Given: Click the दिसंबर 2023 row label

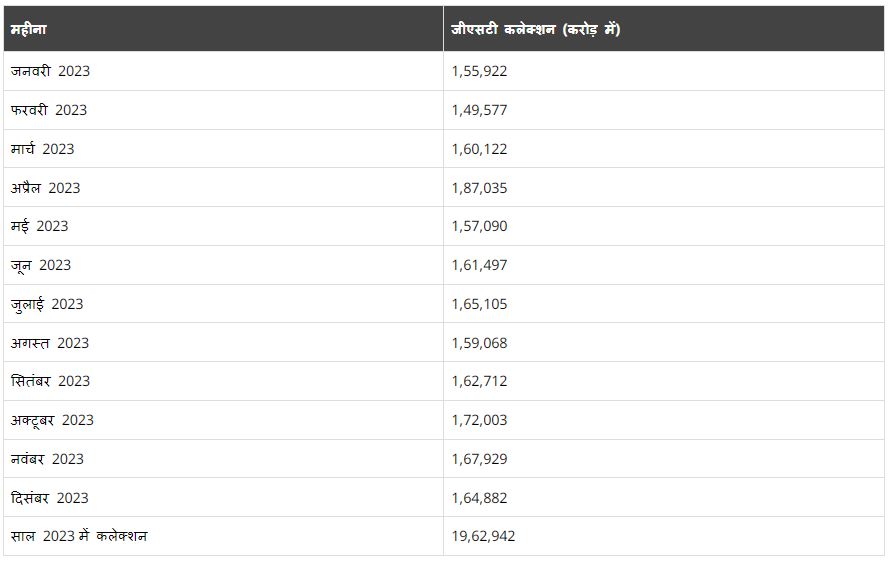Looking at the screenshot, I should click(x=50, y=498).
